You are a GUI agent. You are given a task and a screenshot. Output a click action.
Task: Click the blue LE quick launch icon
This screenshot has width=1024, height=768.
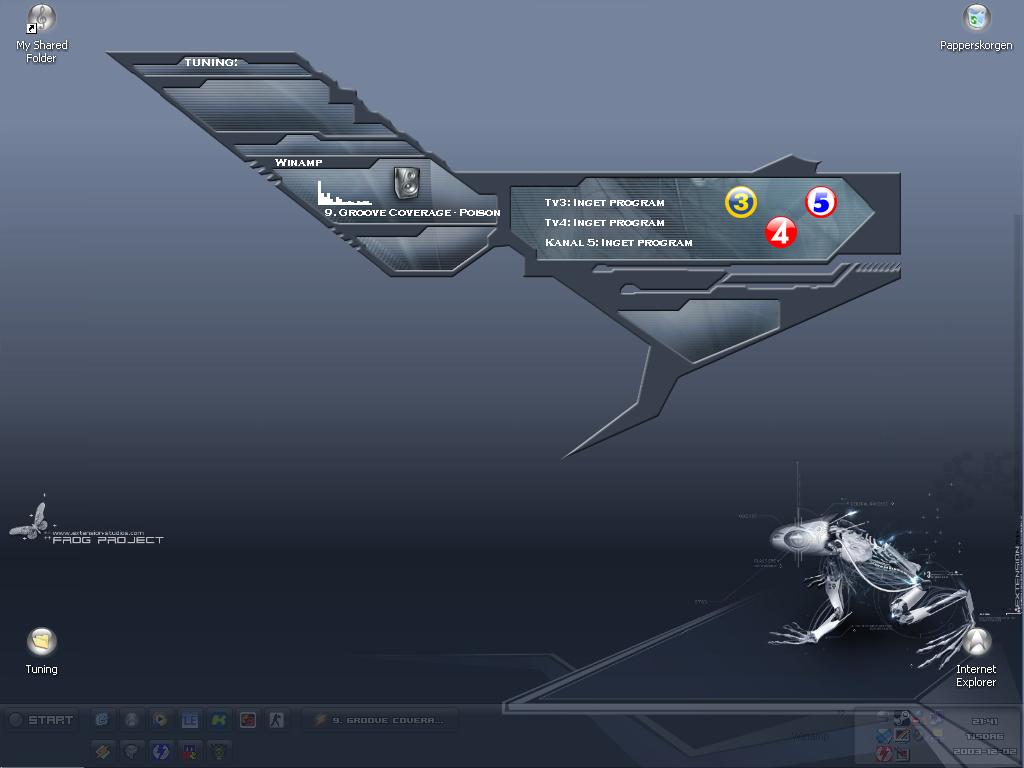pyautogui.click(x=189, y=720)
